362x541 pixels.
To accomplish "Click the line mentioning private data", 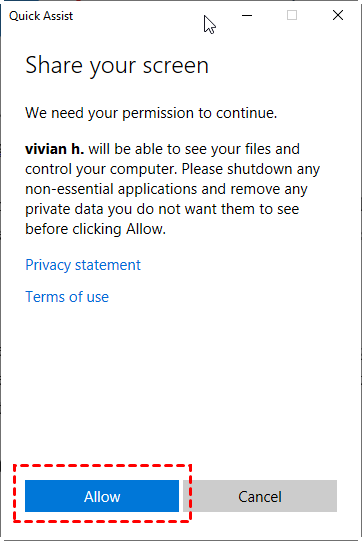I will pyautogui.click(x=162, y=209).
